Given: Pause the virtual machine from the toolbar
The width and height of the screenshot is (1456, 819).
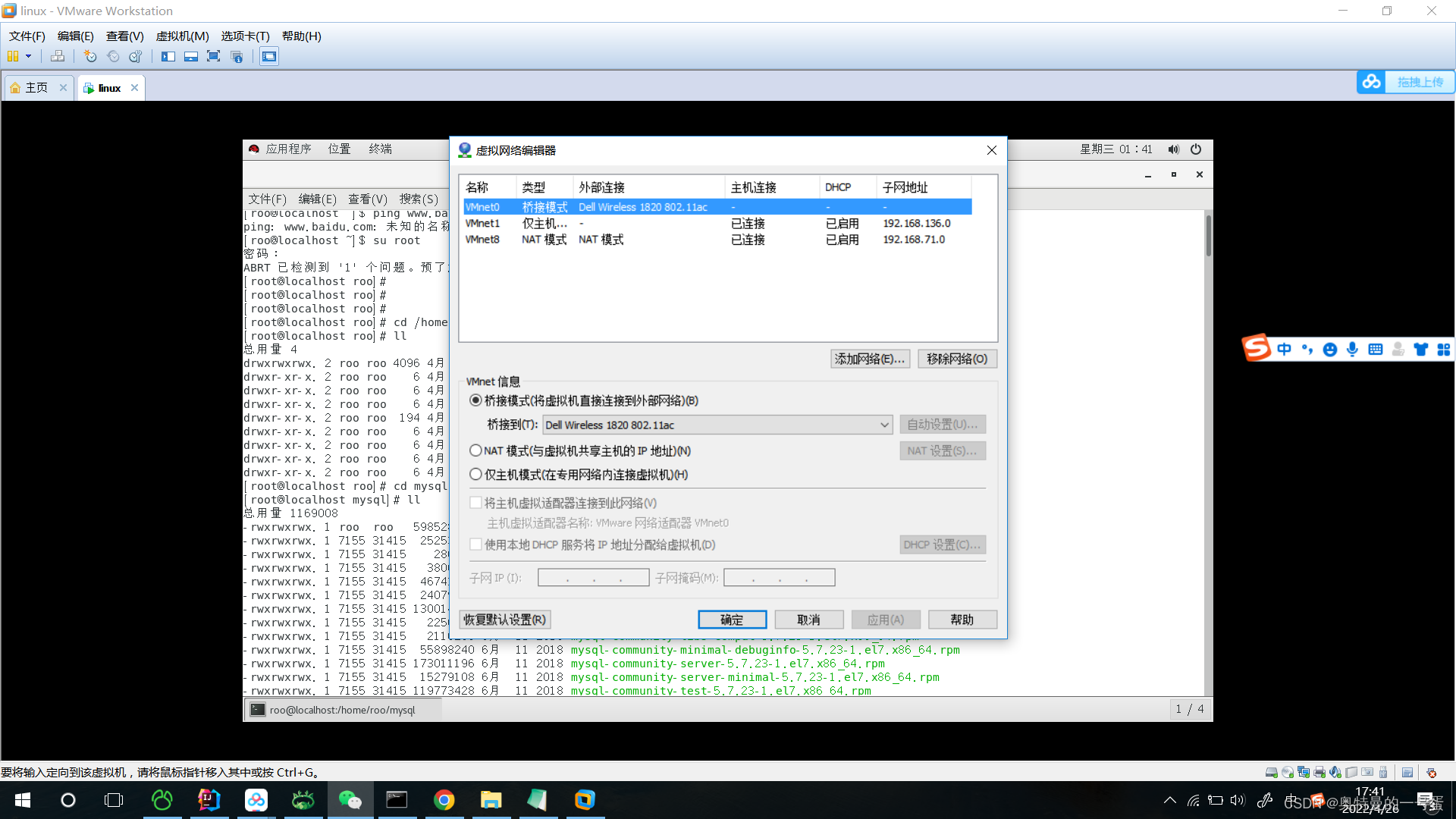Looking at the screenshot, I should [12, 56].
